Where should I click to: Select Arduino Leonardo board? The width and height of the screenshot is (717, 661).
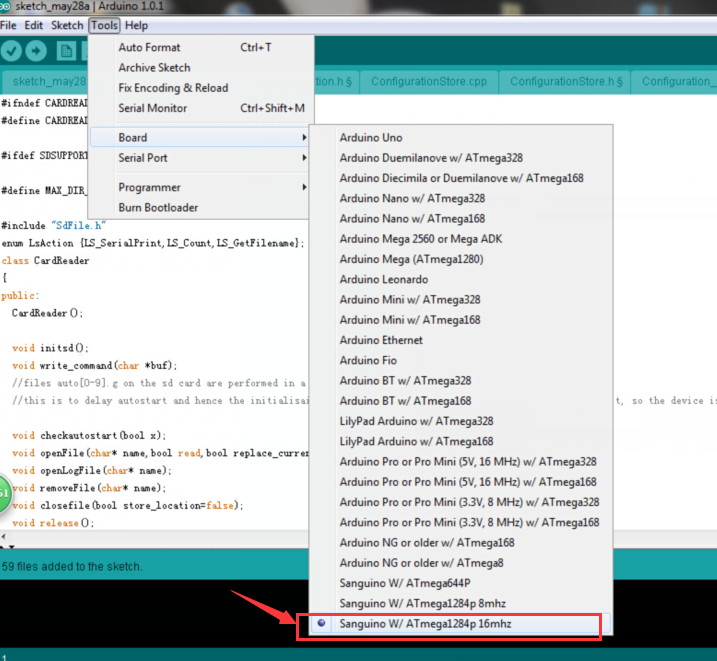(x=383, y=279)
